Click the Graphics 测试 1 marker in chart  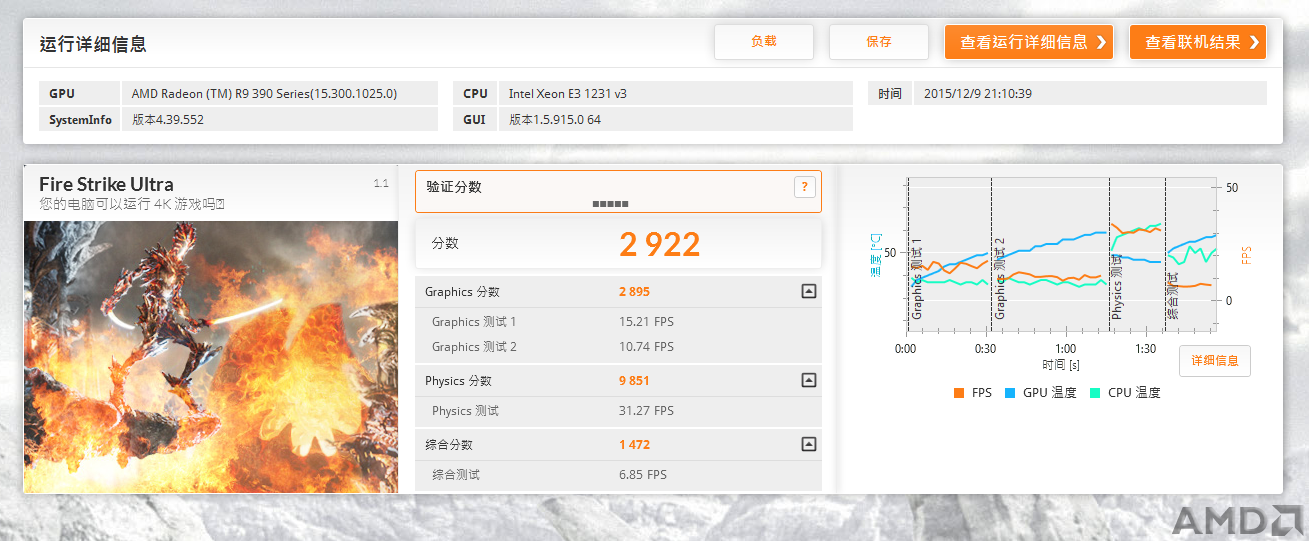[x=917, y=279]
